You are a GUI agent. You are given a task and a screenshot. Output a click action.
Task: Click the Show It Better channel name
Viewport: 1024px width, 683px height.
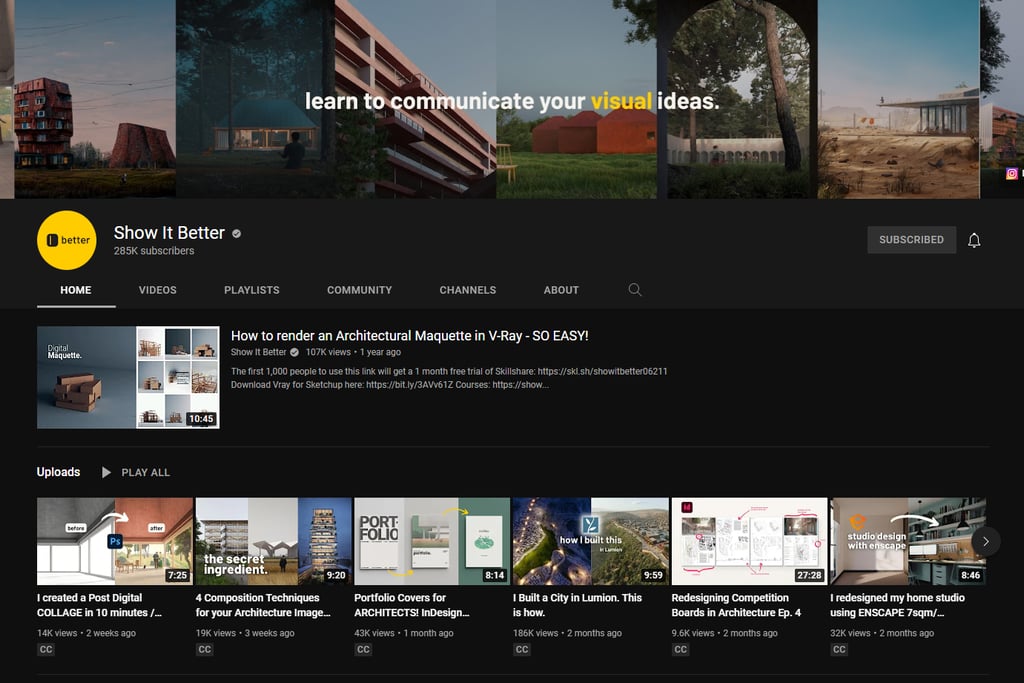tap(169, 232)
